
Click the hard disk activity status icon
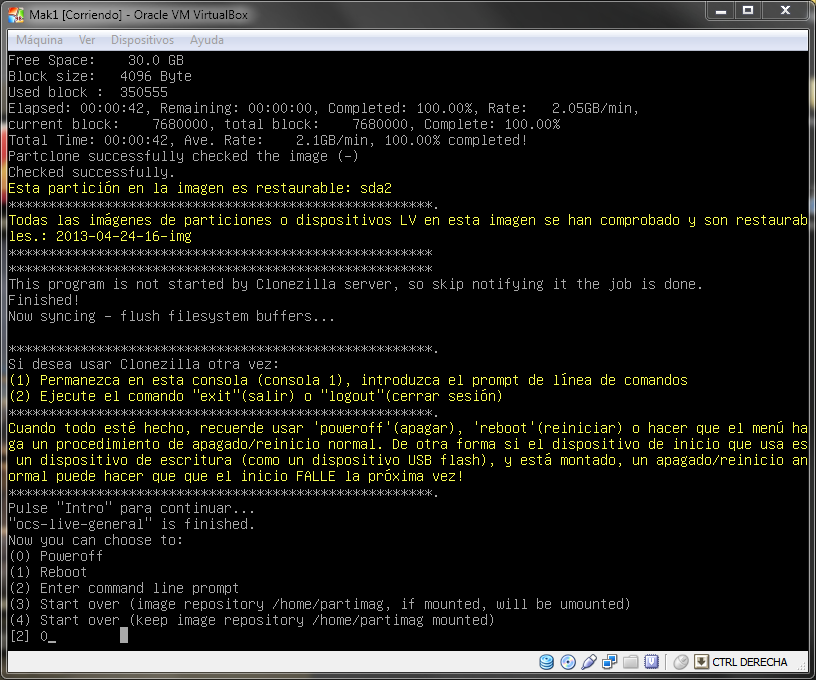tap(546, 662)
